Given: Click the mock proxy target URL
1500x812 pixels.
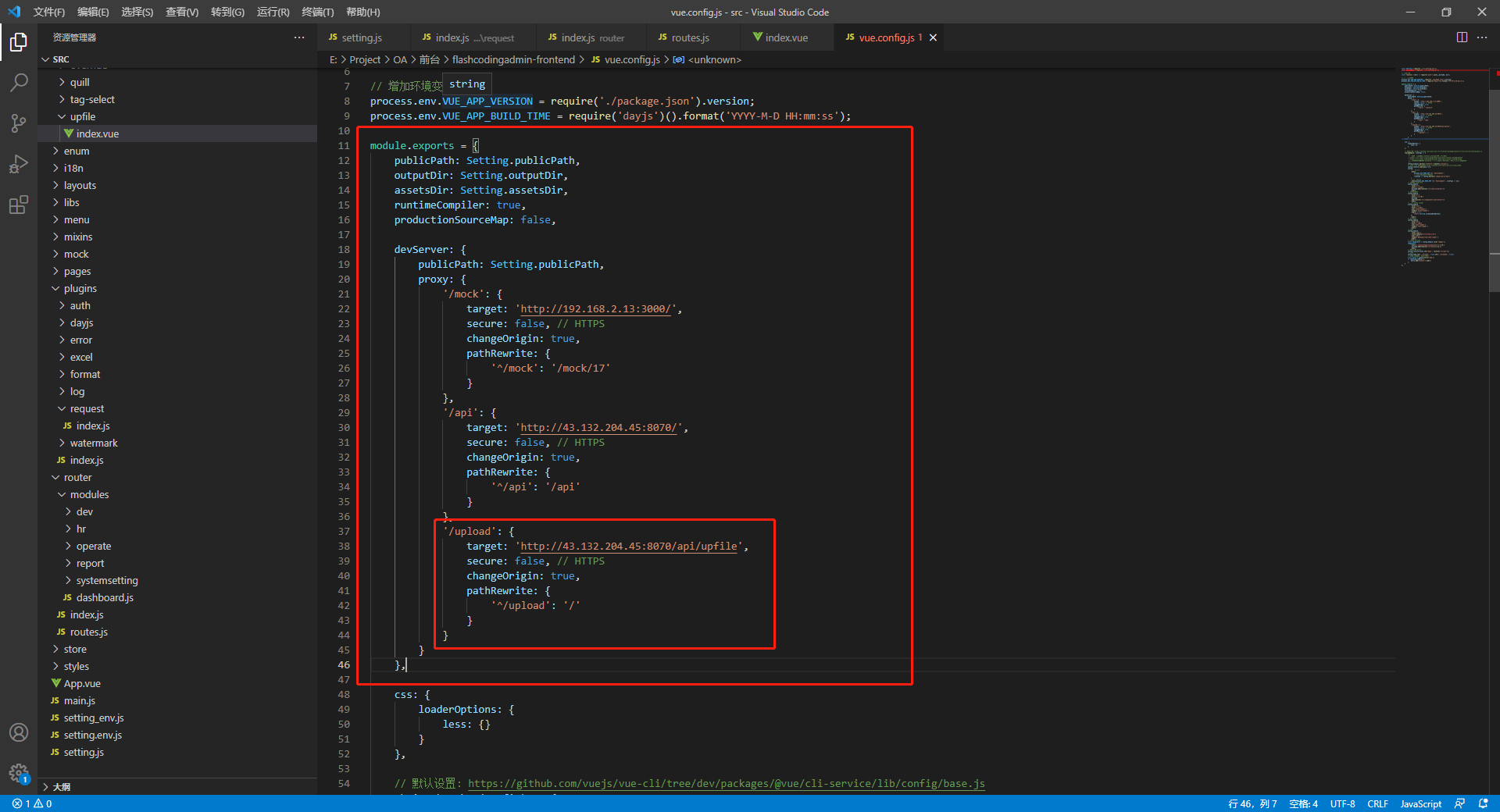Looking at the screenshot, I should point(596,308).
